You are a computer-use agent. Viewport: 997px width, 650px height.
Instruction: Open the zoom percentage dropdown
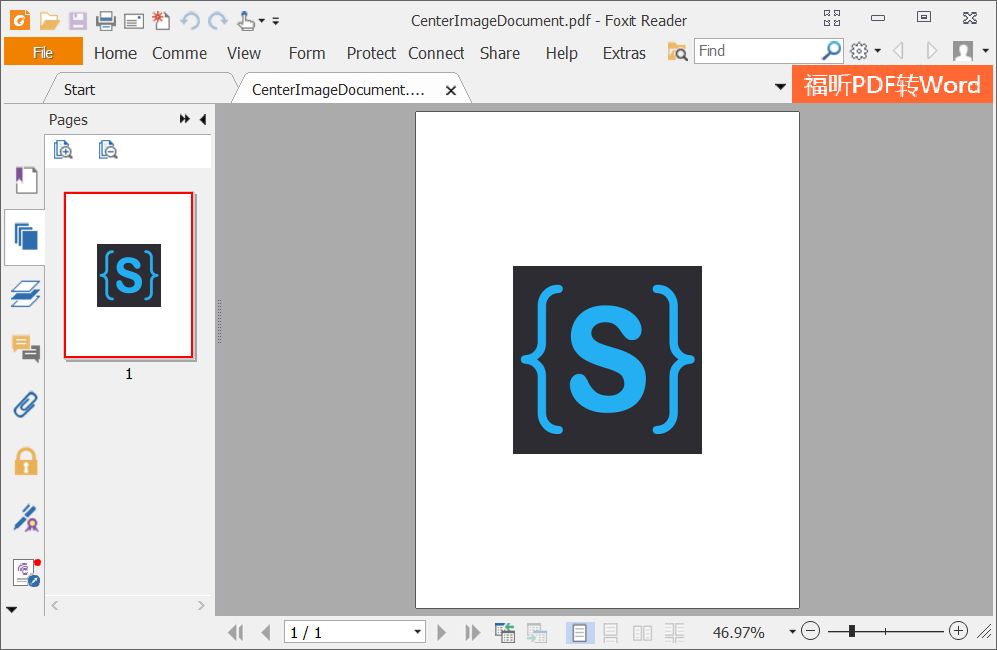pos(792,632)
